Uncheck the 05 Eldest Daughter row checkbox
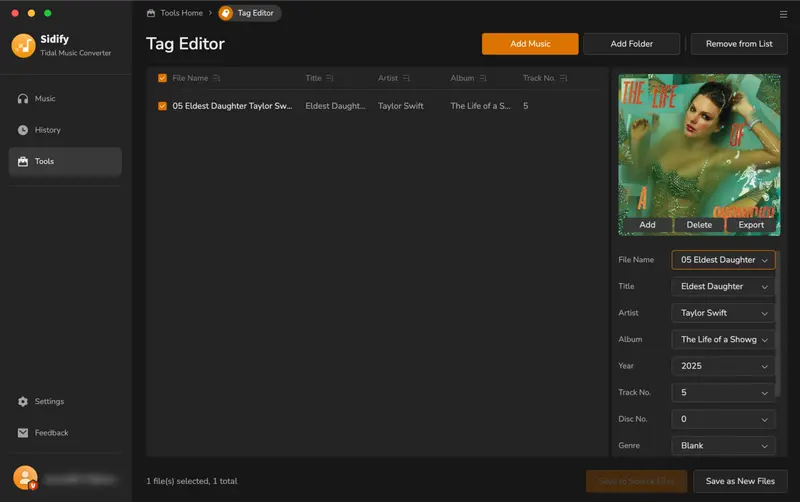This screenshot has height=502, width=800. [x=162, y=106]
